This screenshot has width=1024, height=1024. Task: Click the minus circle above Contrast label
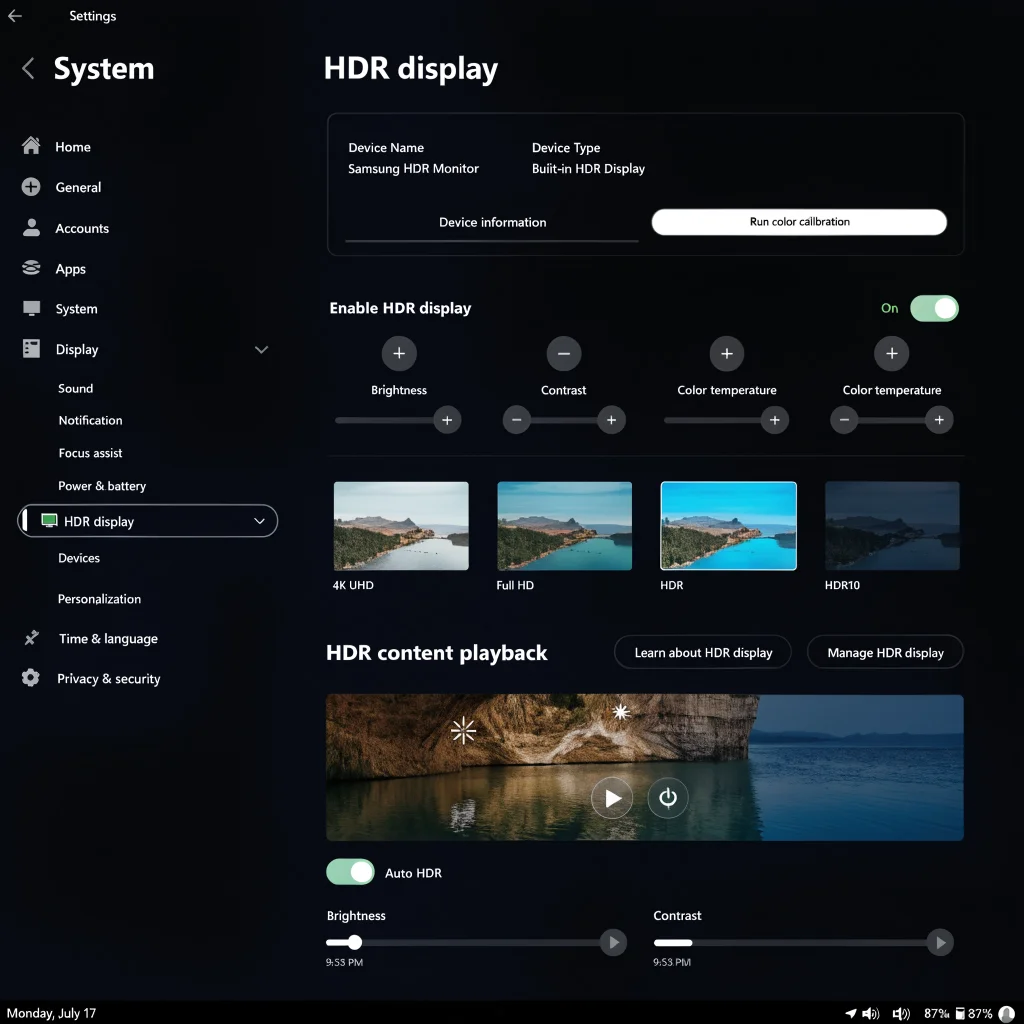point(564,353)
